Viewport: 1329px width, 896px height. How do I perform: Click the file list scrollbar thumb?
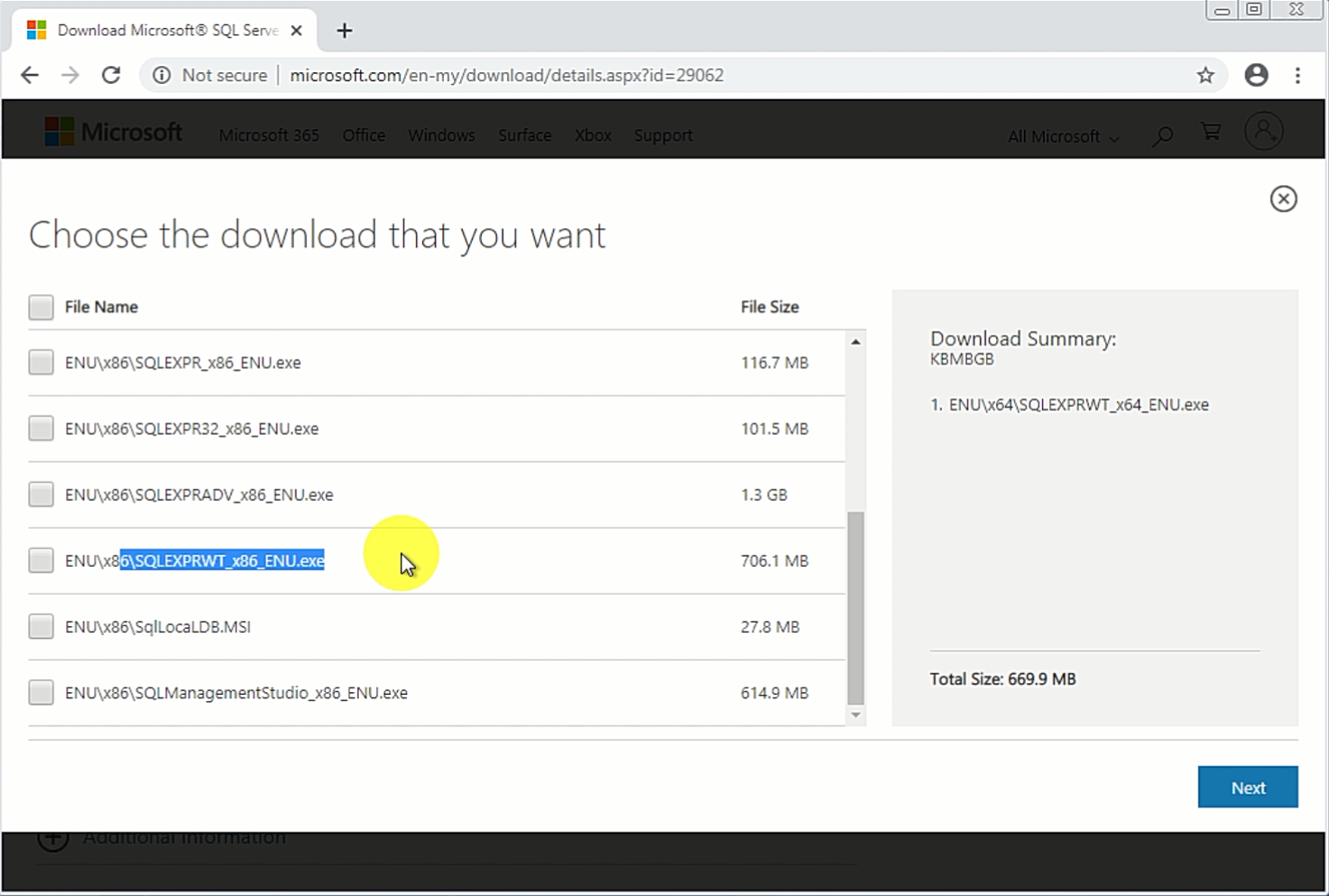(x=855, y=607)
